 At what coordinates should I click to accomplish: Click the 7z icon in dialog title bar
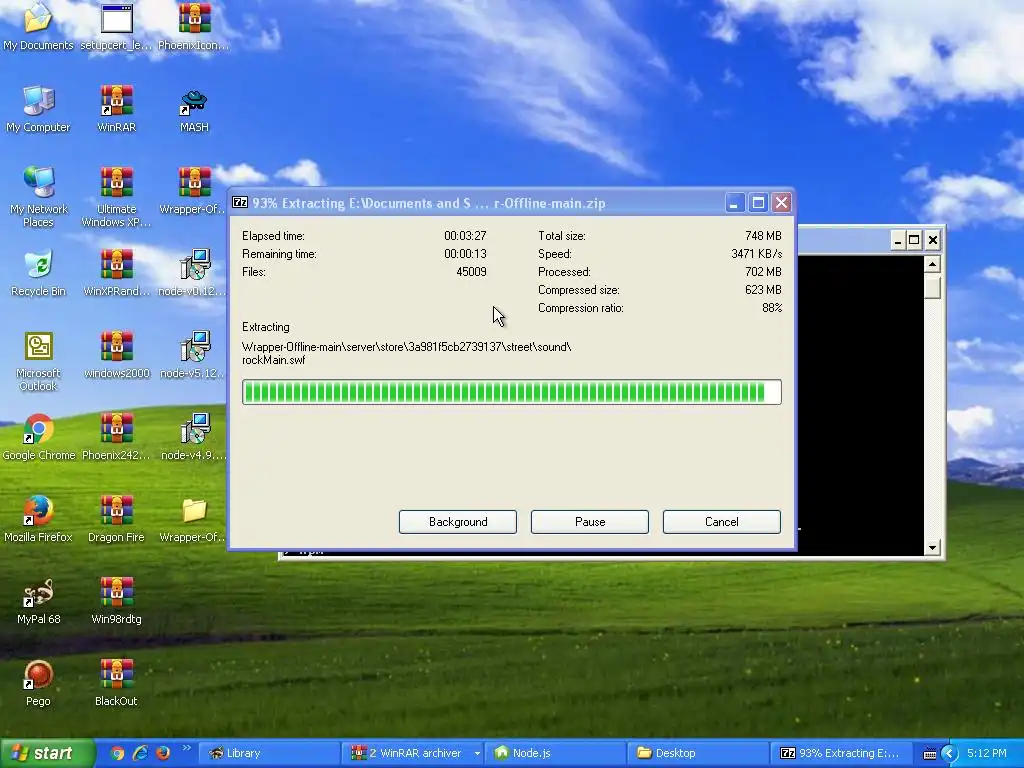(x=240, y=202)
